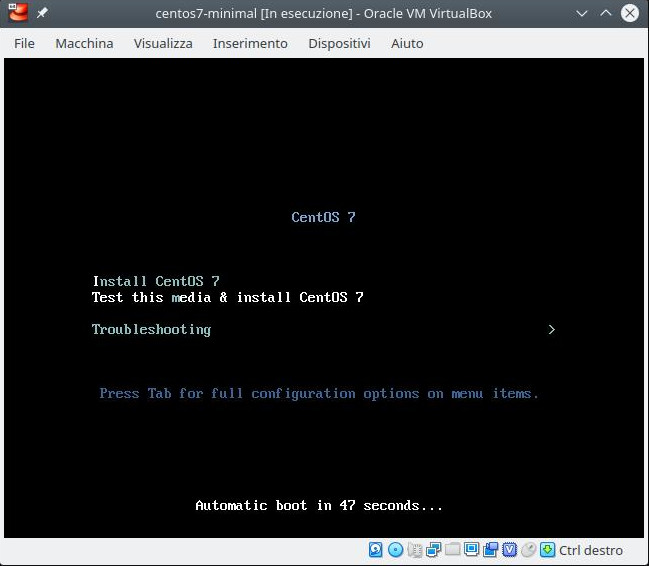649x566 pixels.
Task: Click the hard disk activity status icon
Action: pyautogui.click(x=376, y=550)
